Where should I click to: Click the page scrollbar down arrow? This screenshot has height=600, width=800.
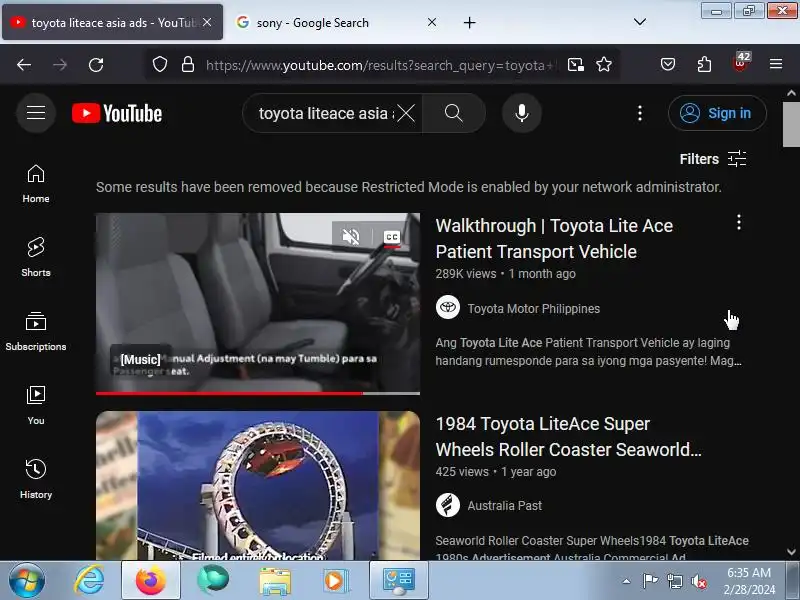[x=791, y=552]
